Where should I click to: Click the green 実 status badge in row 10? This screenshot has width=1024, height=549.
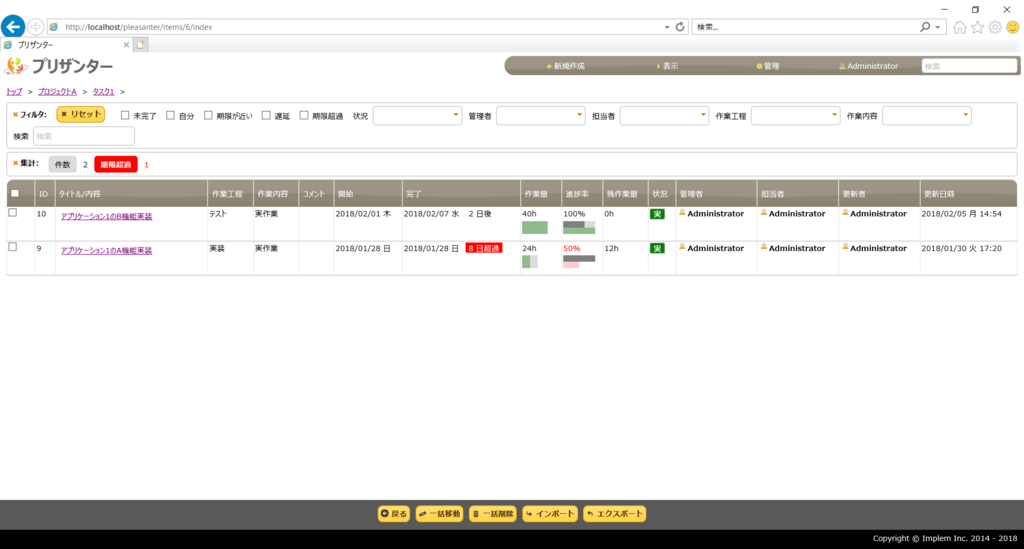(x=657, y=214)
